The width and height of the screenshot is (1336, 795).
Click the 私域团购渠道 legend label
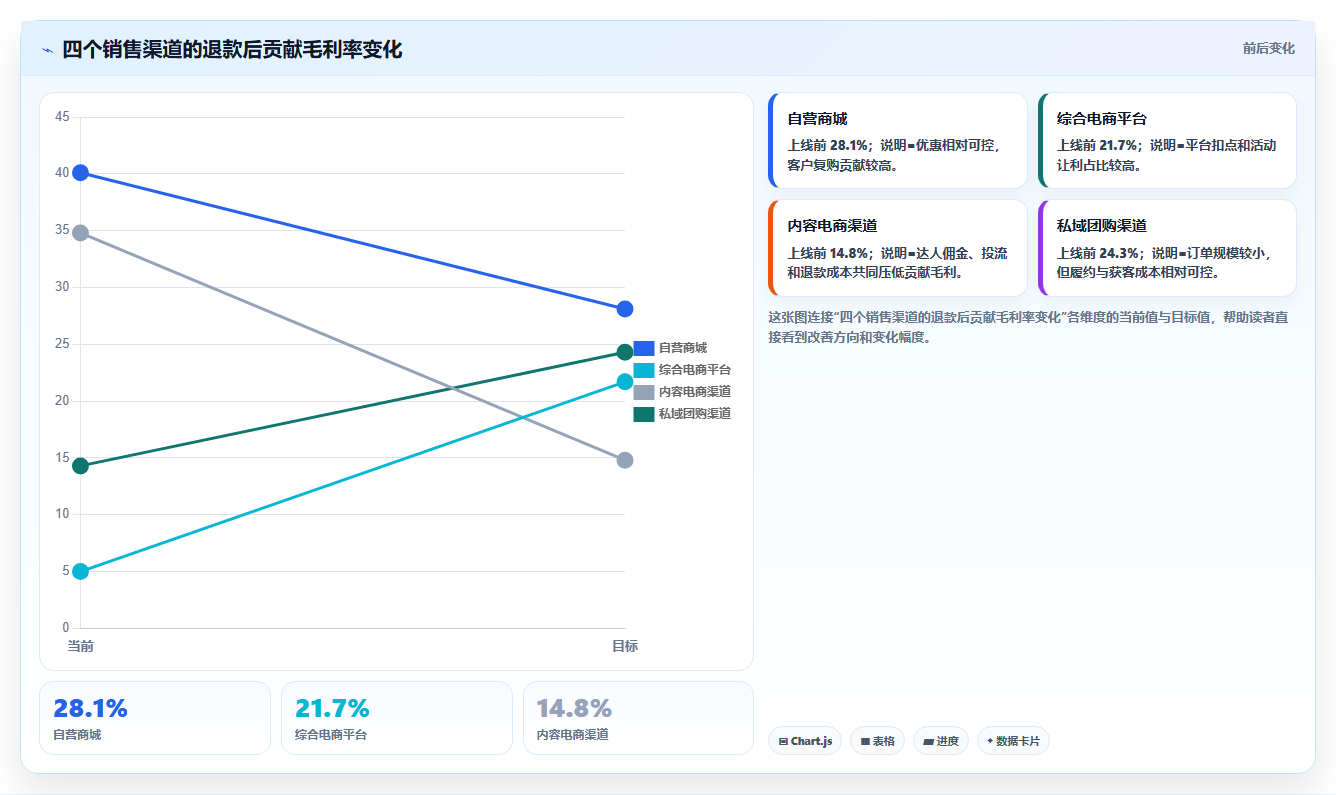695,414
